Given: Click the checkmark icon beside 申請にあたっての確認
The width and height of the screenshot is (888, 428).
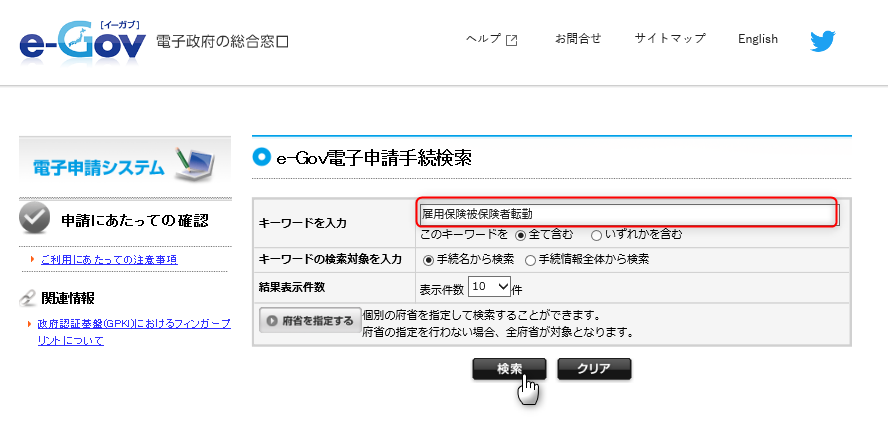Looking at the screenshot, I should click(x=35, y=219).
